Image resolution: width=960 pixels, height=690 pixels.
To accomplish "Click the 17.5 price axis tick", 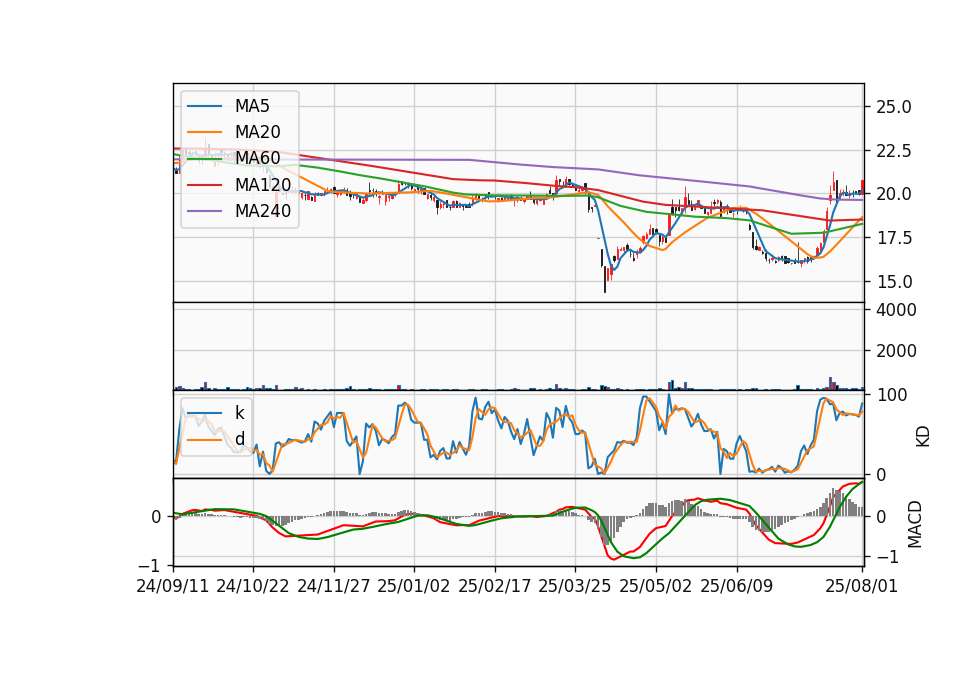I will click(x=894, y=238).
